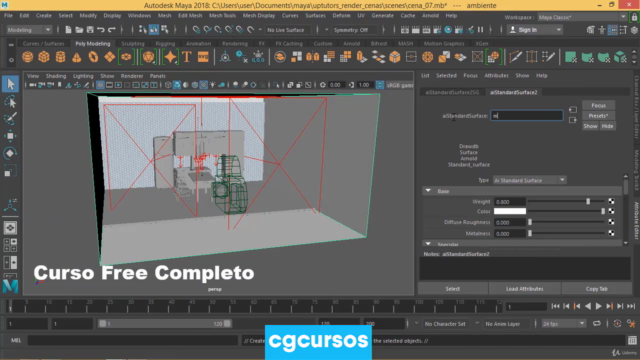This screenshot has width=640, height=360.
Task: Select the arrow Select tool
Action: [x=10, y=84]
